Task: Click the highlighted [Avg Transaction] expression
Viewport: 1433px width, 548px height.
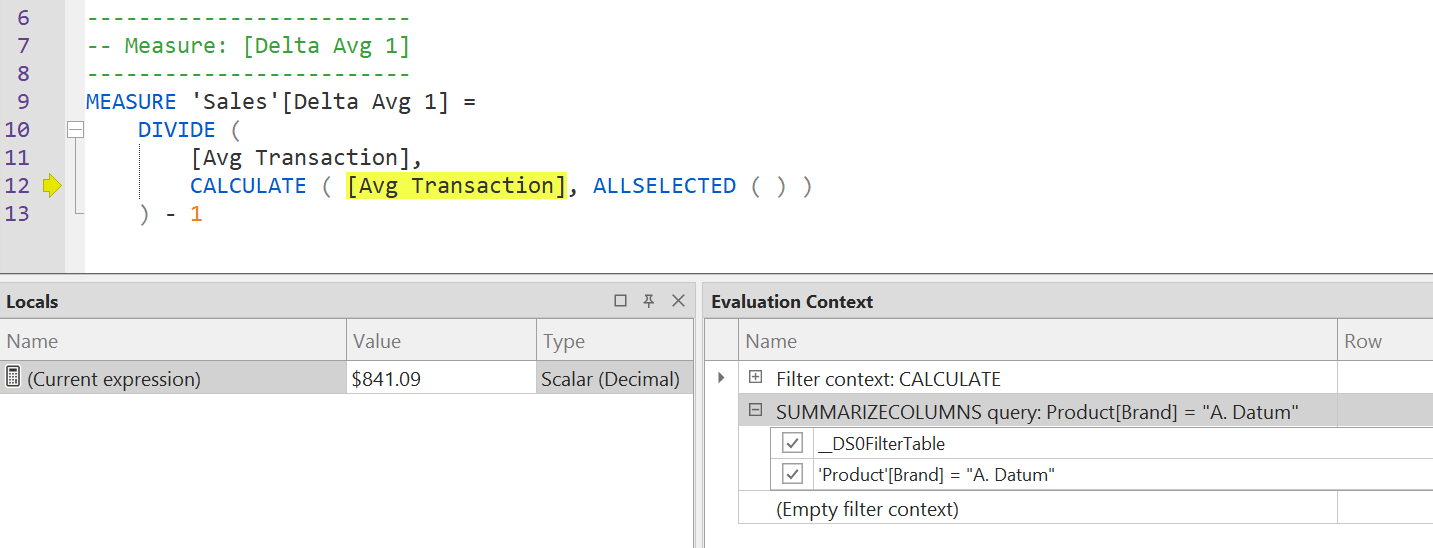Action: pyautogui.click(x=456, y=186)
